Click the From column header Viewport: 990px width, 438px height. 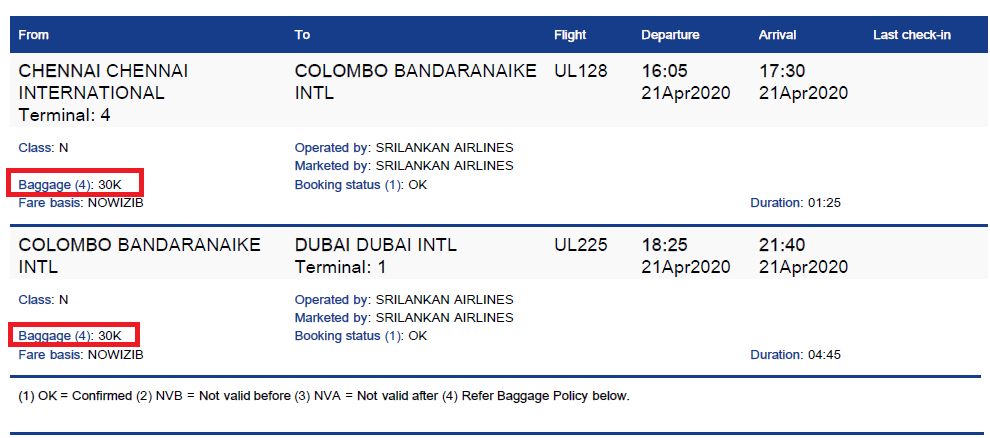pyautogui.click(x=34, y=35)
